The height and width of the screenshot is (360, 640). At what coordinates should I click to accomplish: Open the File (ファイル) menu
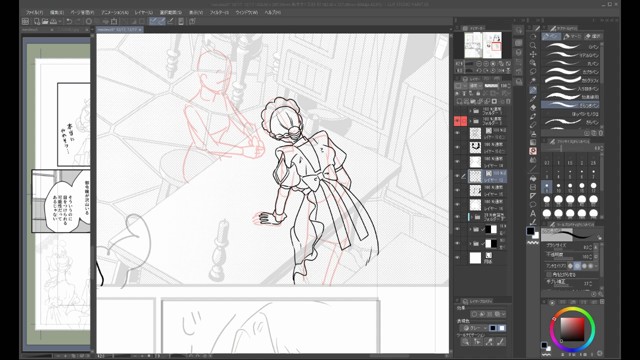(x=35, y=13)
